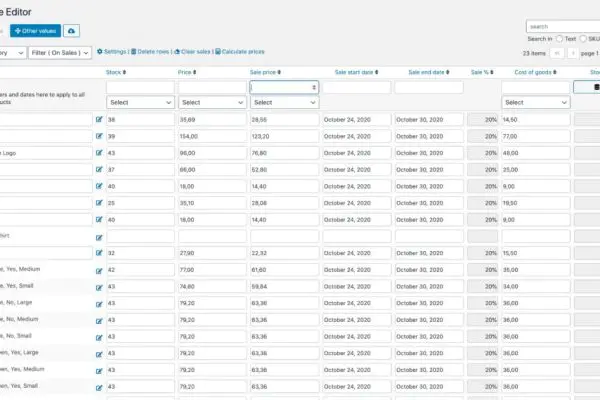
Task: Click the Delete rows trash icon
Action: [134, 51]
